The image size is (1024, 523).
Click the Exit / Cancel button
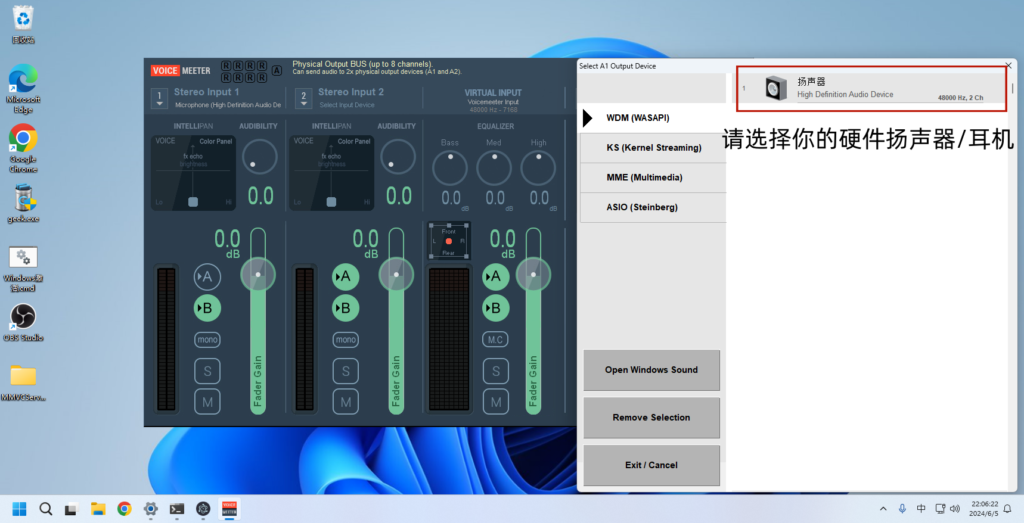[652, 466]
